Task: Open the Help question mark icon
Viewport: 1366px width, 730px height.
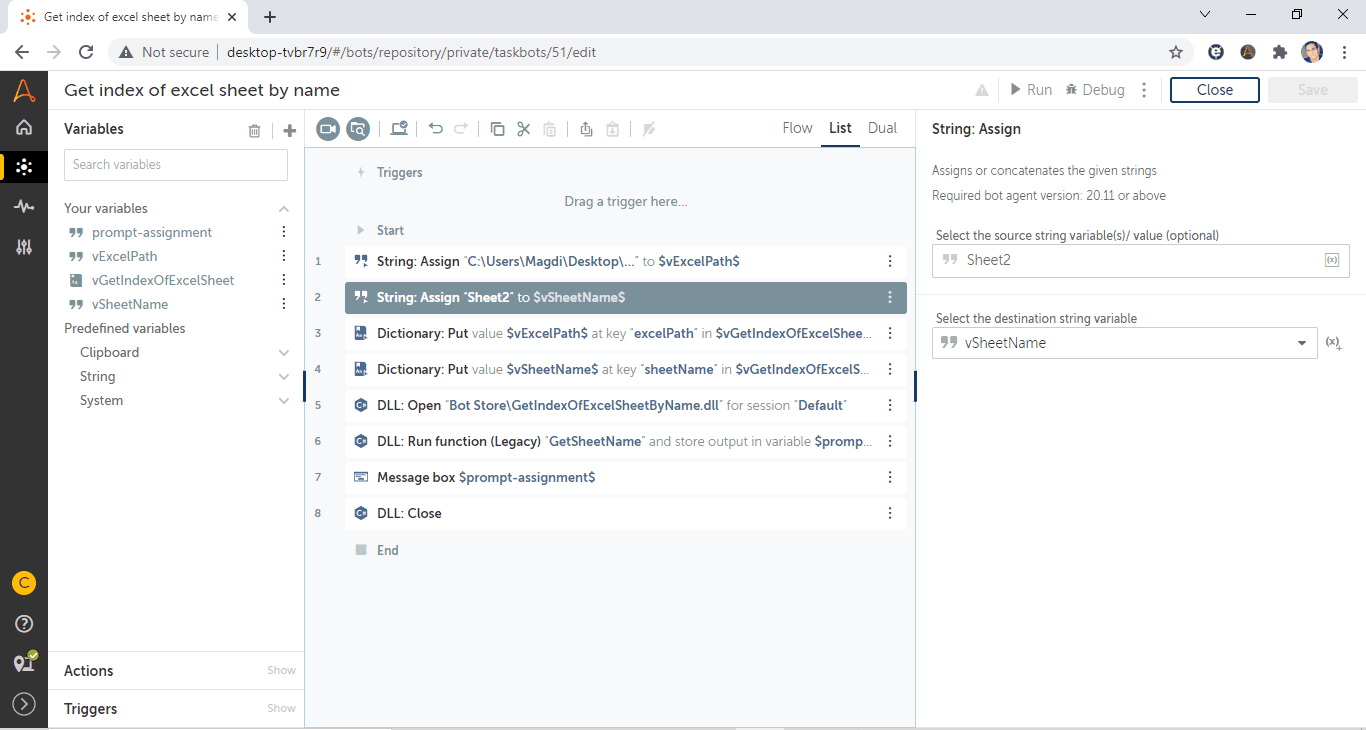Action: (x=24, y=624)
